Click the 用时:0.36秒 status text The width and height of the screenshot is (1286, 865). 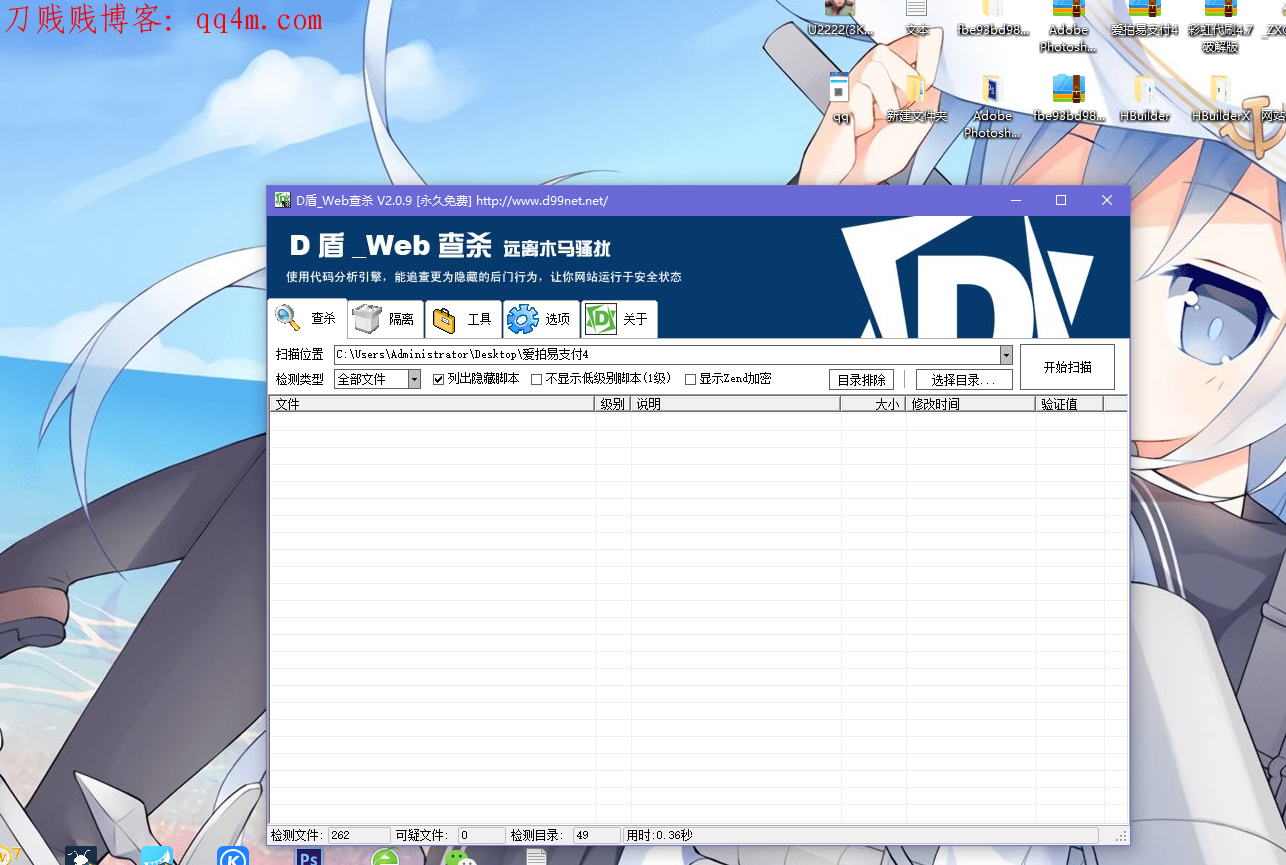point(660,835)
